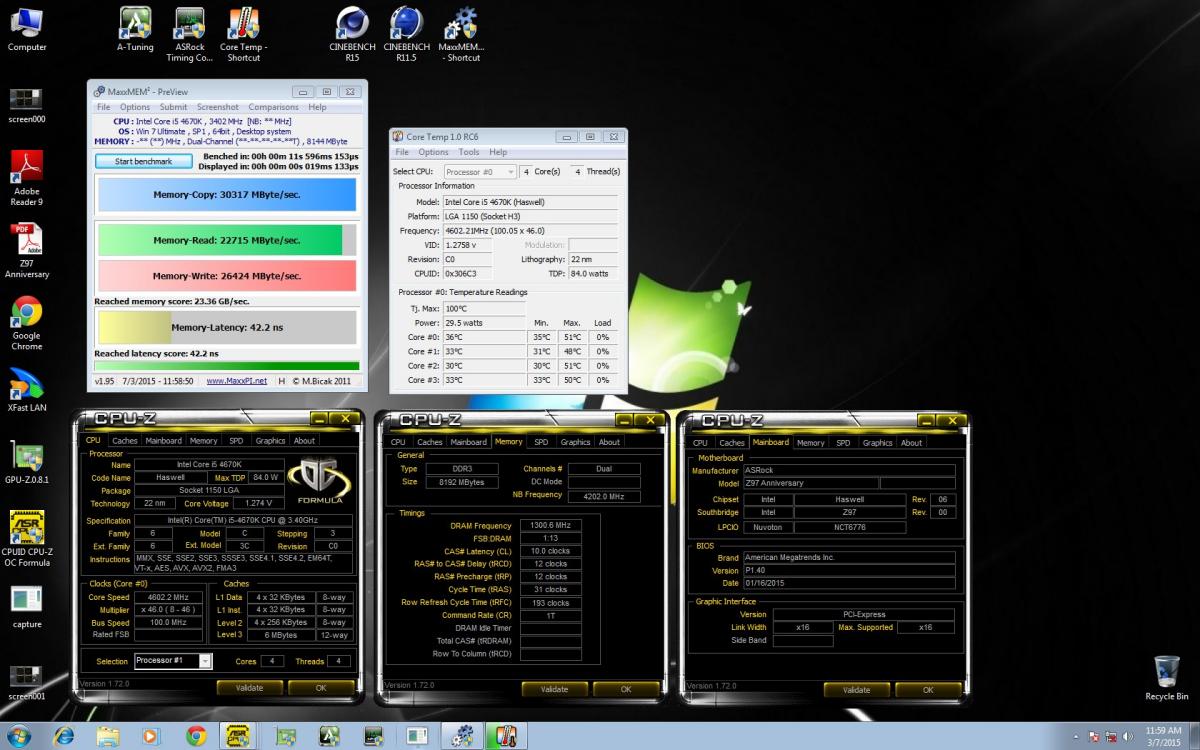Open the Options menu in MaxxMEM

135,107
